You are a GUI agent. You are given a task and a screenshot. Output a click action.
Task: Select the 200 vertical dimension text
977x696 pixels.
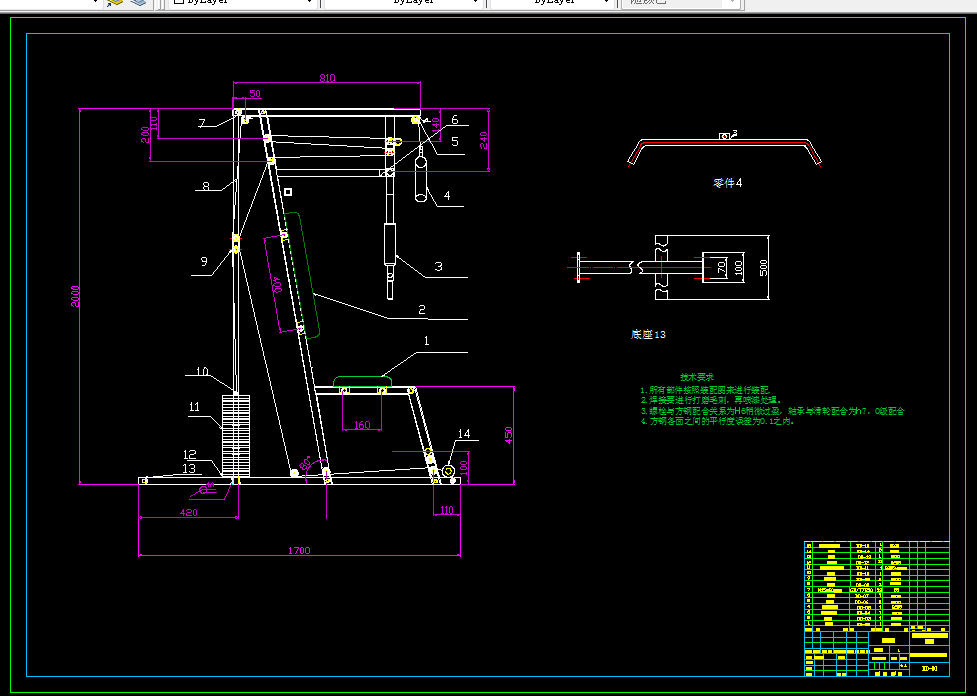pyautogui.click(x=145, y=135)
